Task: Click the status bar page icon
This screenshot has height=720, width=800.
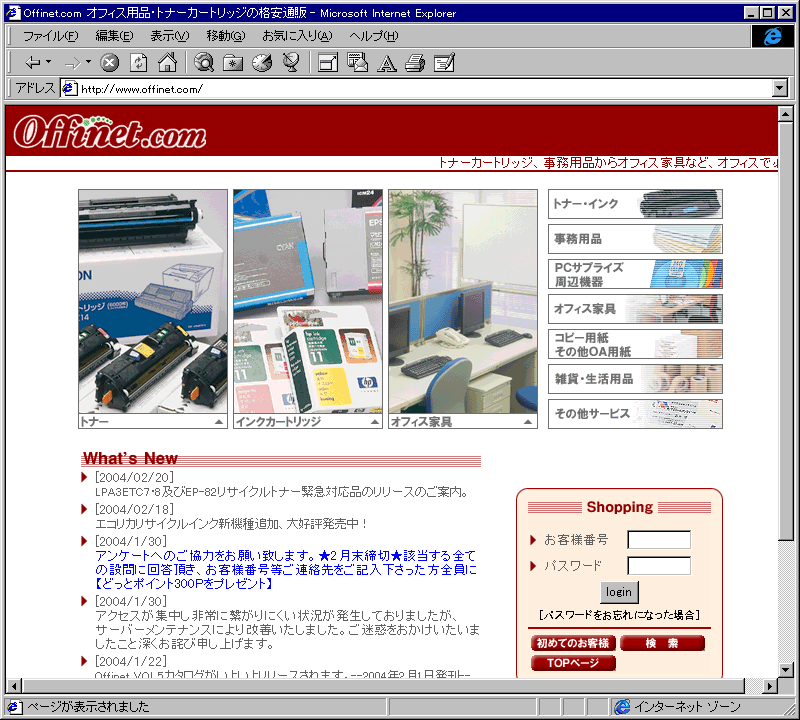Action: tap(13, 706)
